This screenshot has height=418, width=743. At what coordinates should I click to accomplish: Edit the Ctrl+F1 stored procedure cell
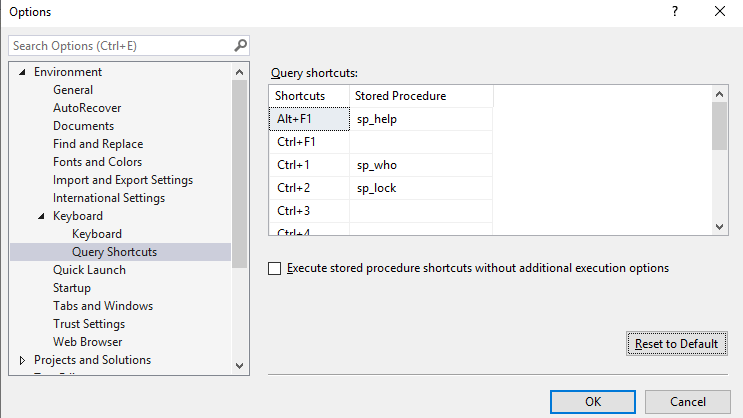click(x=420, y=142)
